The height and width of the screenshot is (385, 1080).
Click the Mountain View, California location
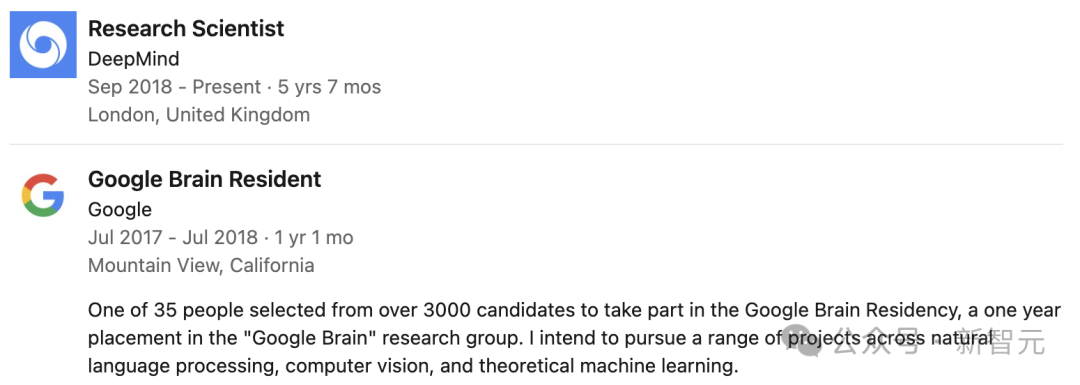pos(201,265)
